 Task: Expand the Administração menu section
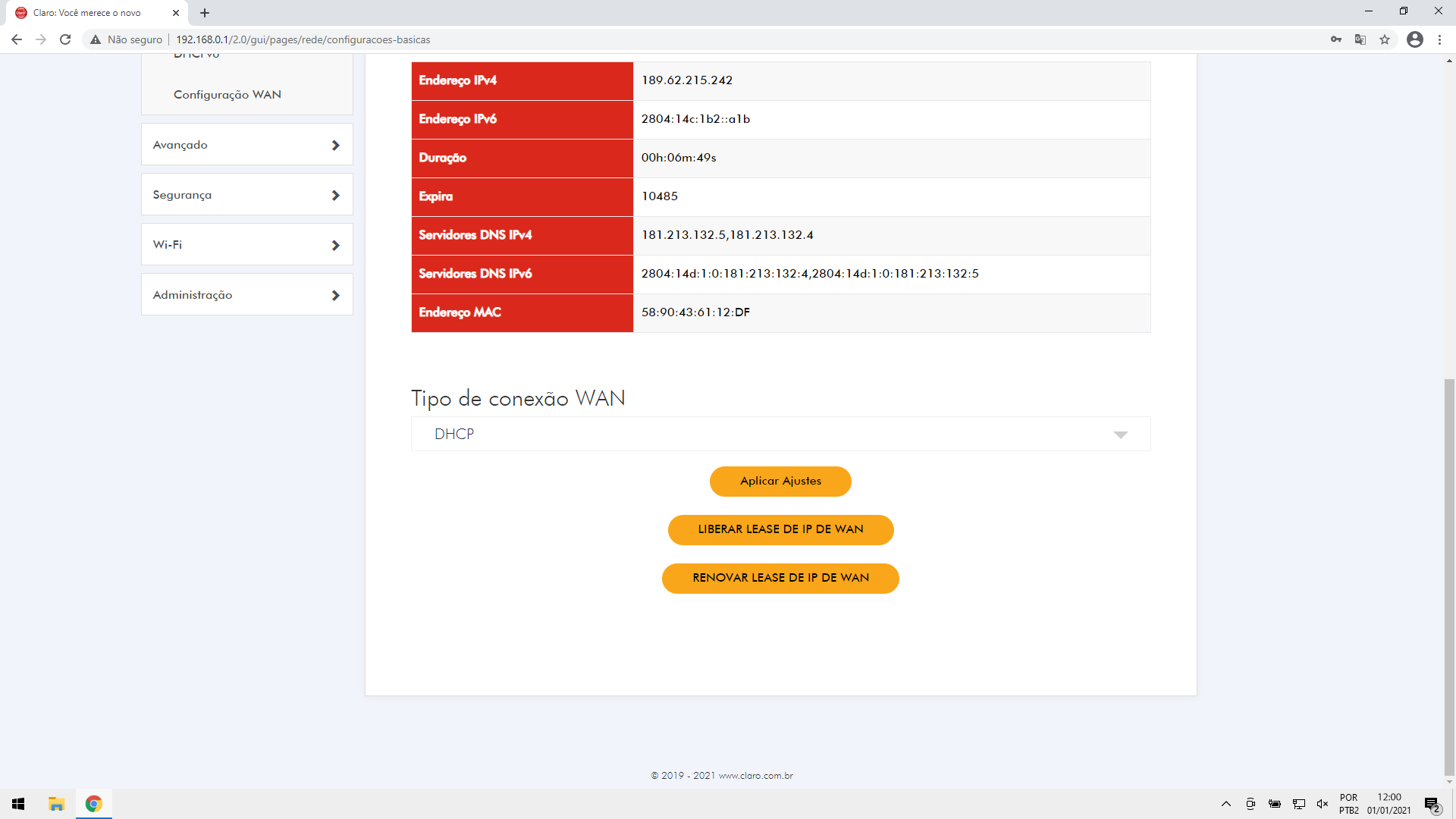click(247, 295)
